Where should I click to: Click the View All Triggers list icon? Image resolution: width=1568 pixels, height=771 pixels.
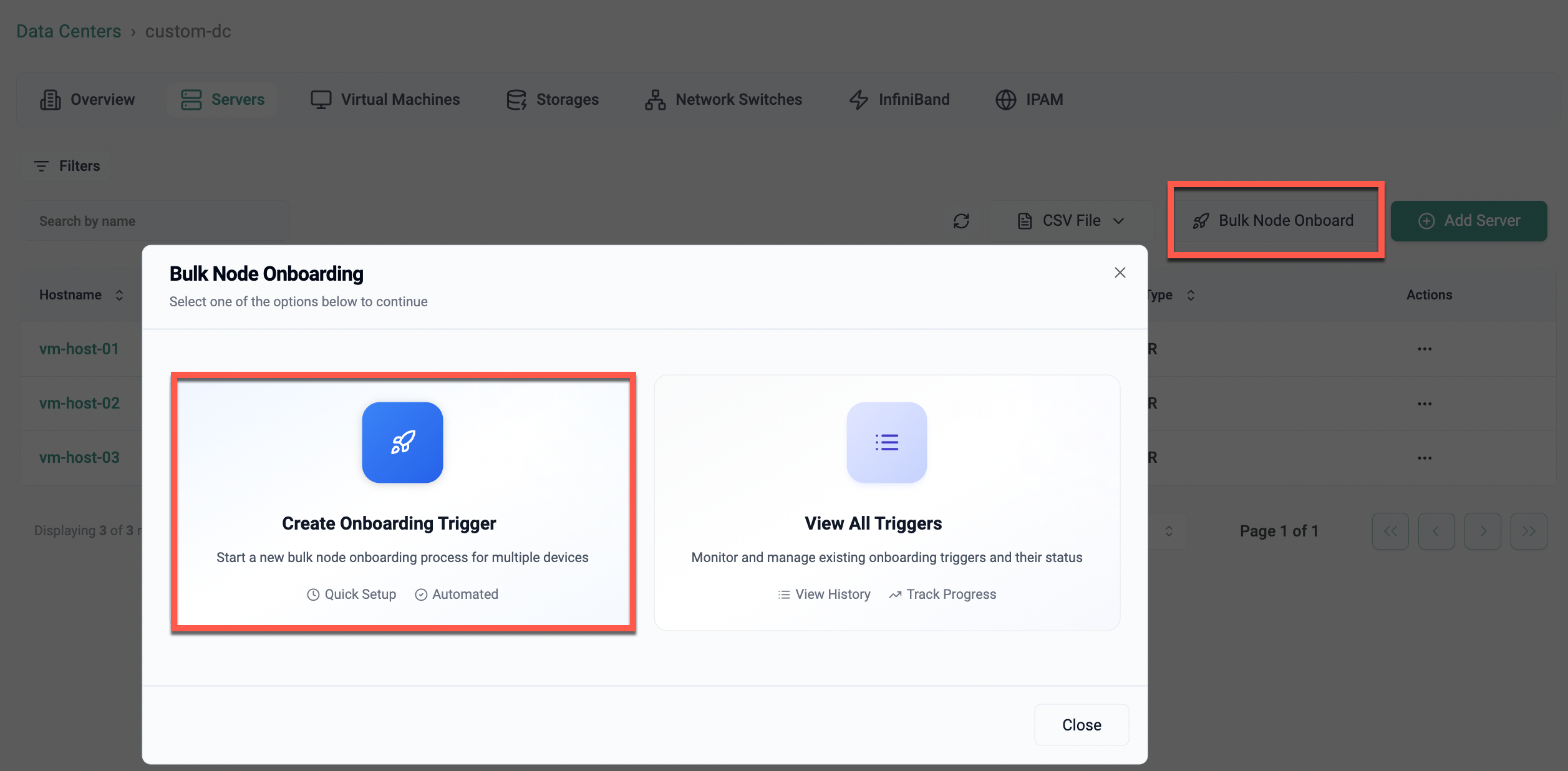(x=886, y=442)
